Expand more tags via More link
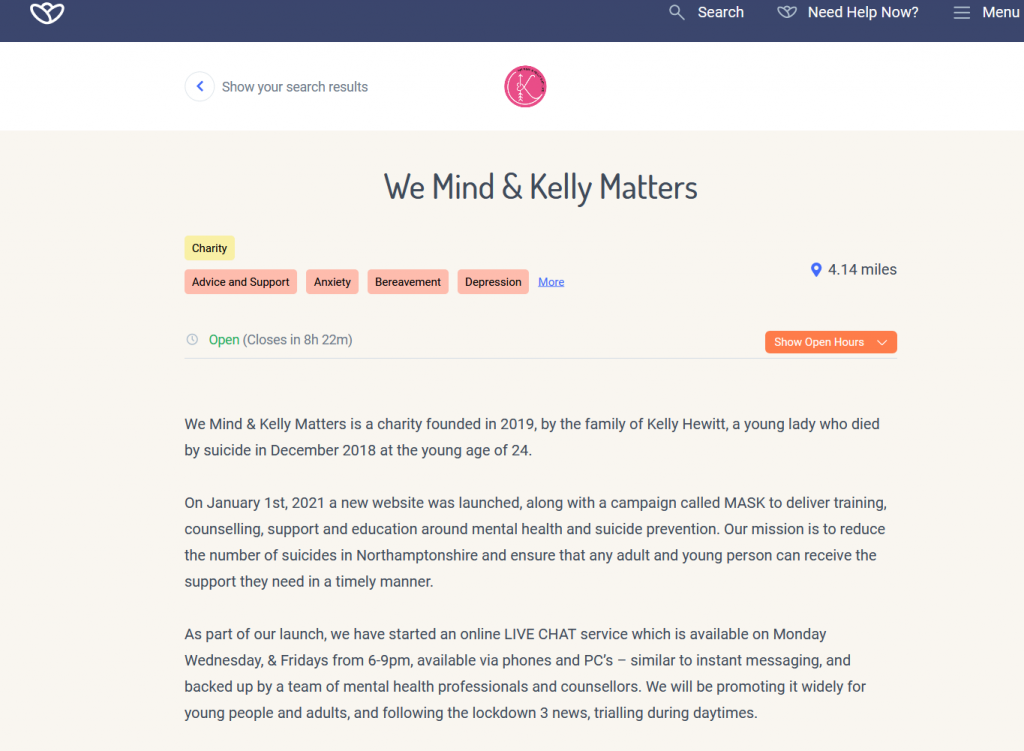This screenshot has height=751, width=1024. click(x=551, y=282)
